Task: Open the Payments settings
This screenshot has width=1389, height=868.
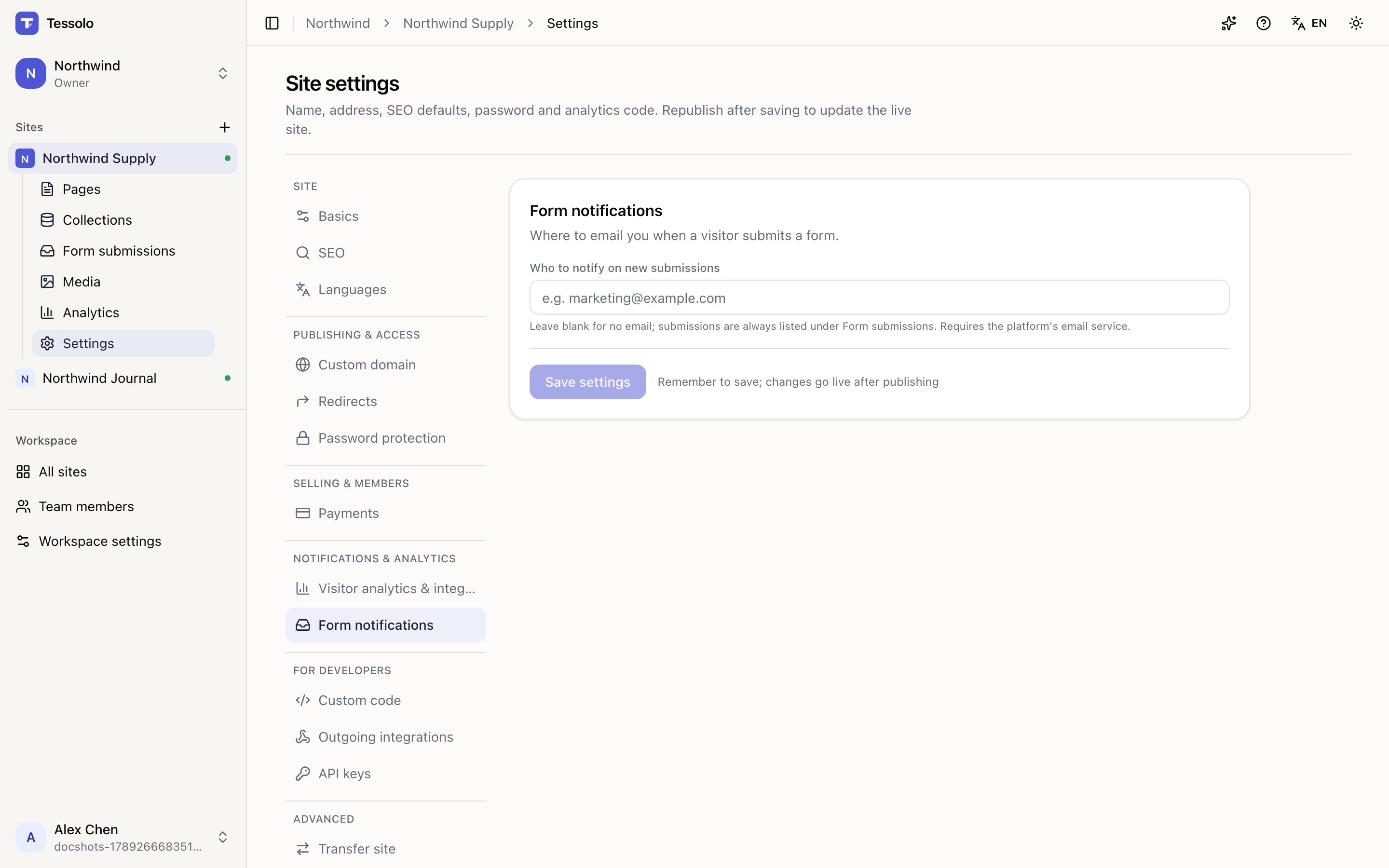Action: pos(386,514)
